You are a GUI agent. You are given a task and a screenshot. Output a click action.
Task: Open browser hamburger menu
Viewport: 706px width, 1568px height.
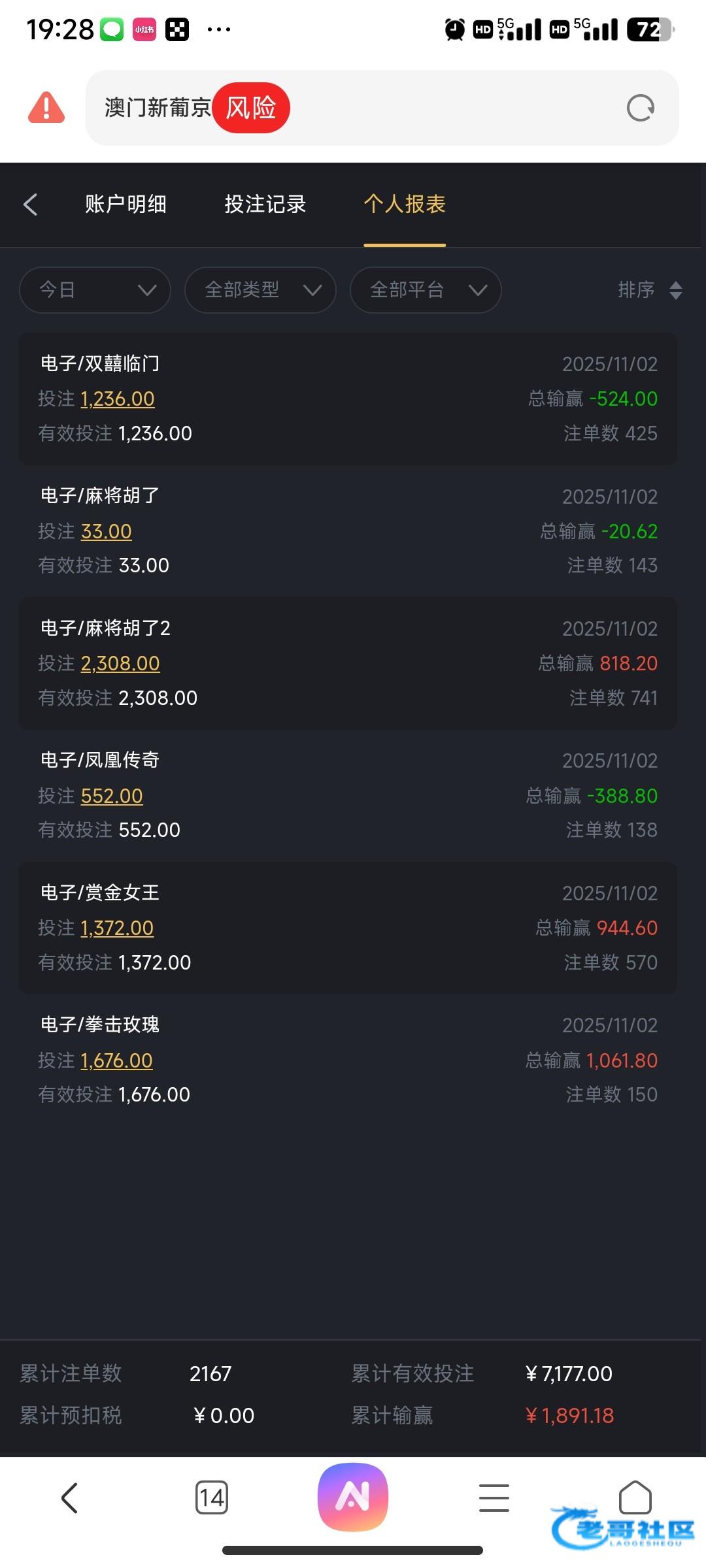pos(494,1497)
